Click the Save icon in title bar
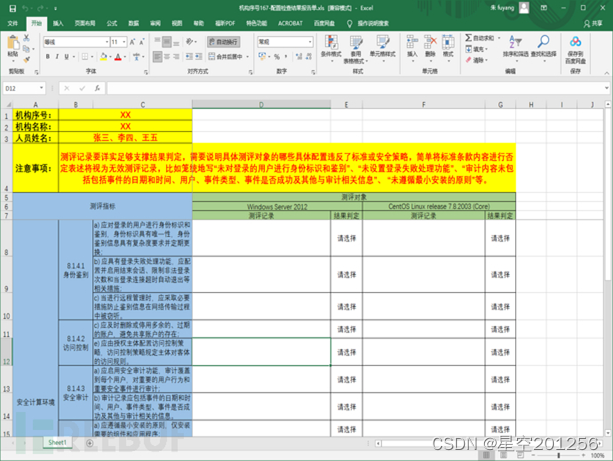 pos(13,8)
